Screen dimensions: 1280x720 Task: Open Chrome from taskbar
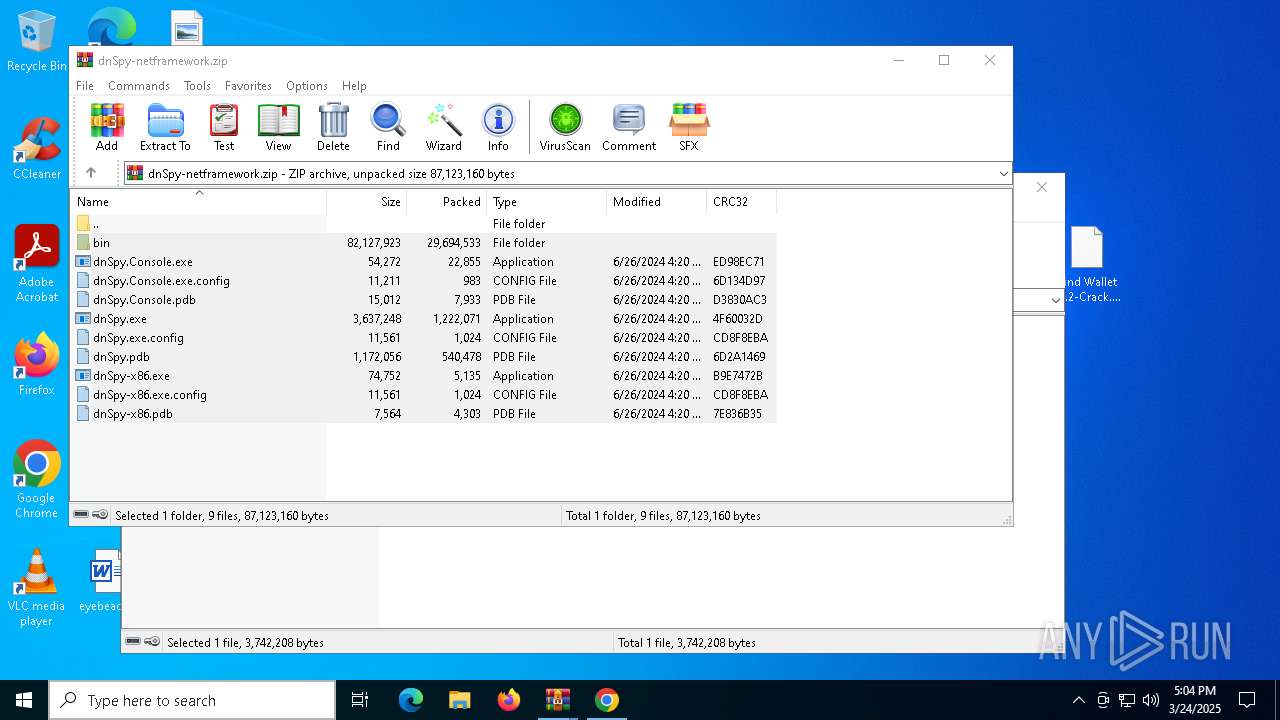pos(606,700)
